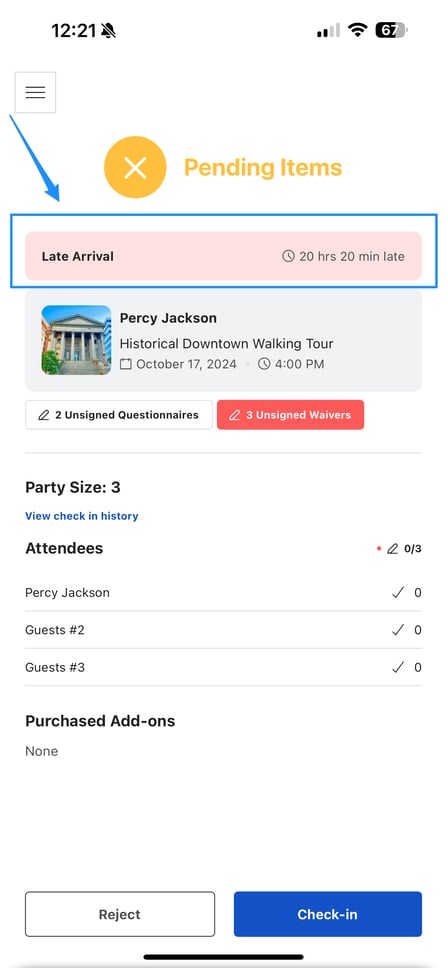Toggle check mark for Guests #3
Screen dimensions: 447x968
coord(398,667)
